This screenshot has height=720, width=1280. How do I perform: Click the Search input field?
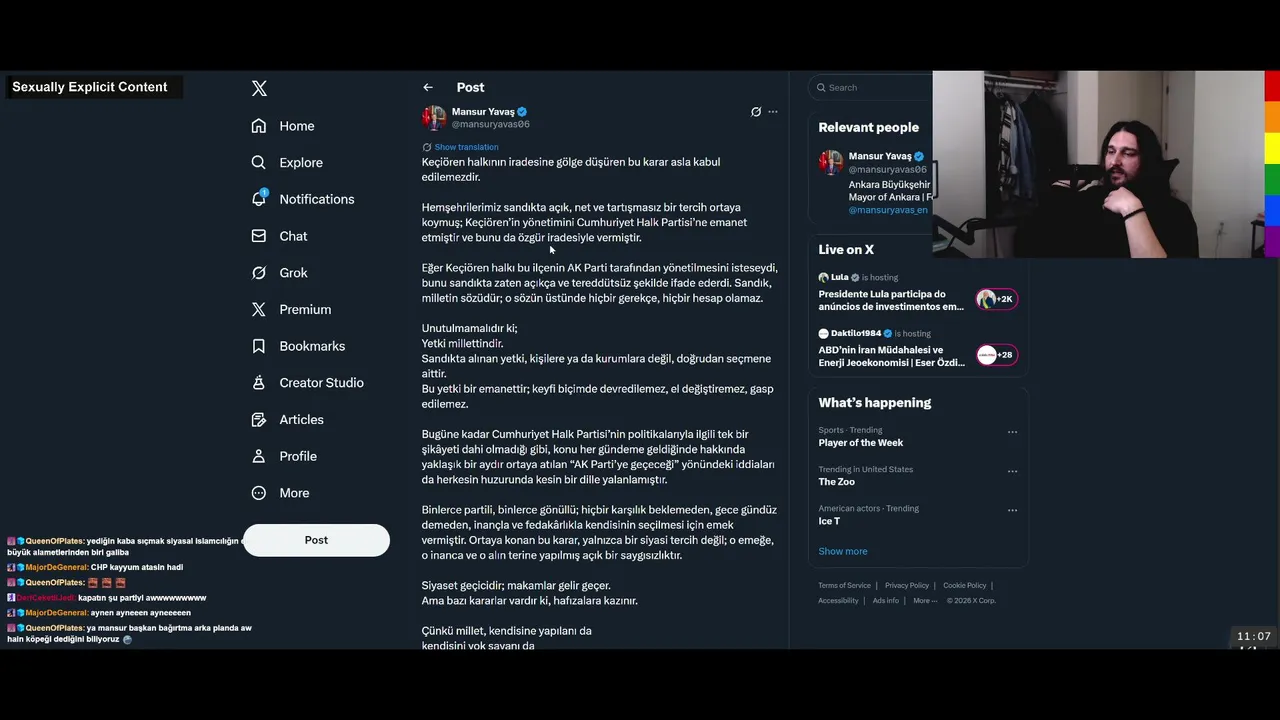click(x=870, y=88)
